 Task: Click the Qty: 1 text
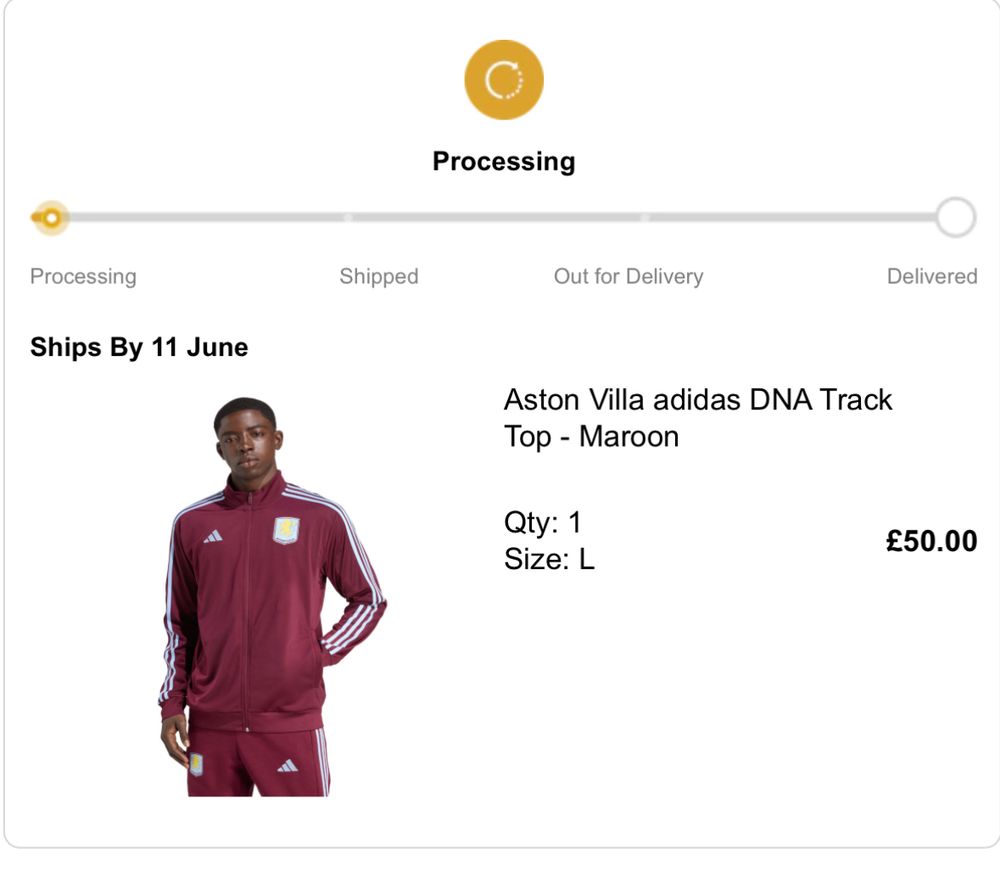543,522
